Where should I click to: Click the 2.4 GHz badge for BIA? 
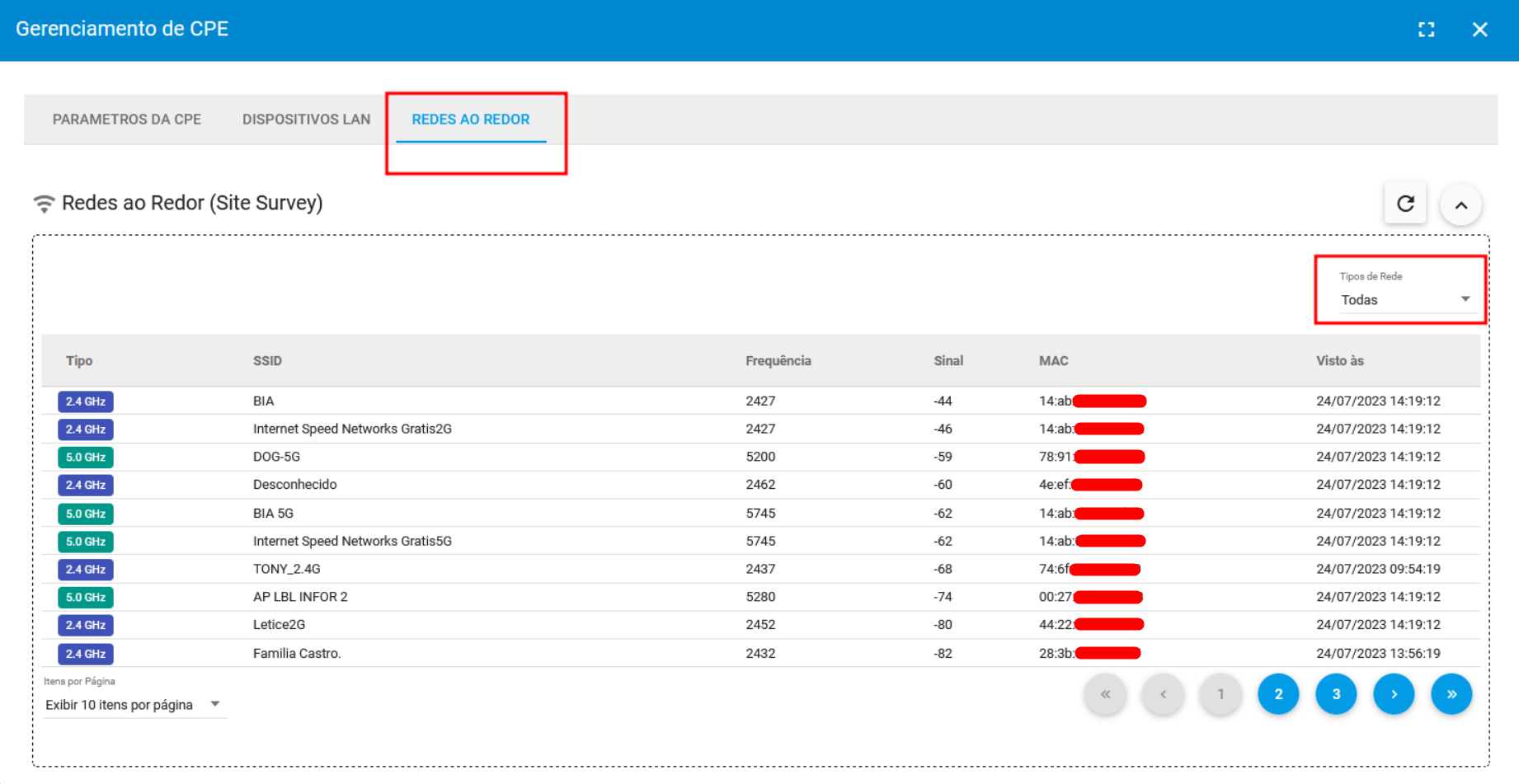pyautogui.click(x=86, y=401)
